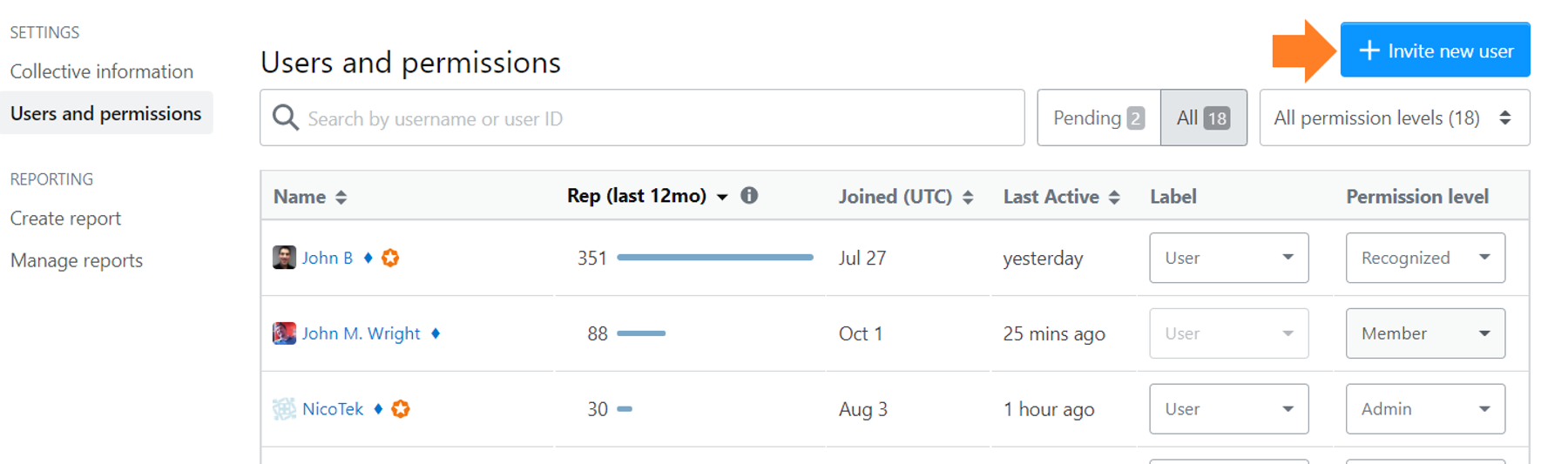Go to Collective information settings
Viewport: 1568px width, 464px height.
(102, 71)
